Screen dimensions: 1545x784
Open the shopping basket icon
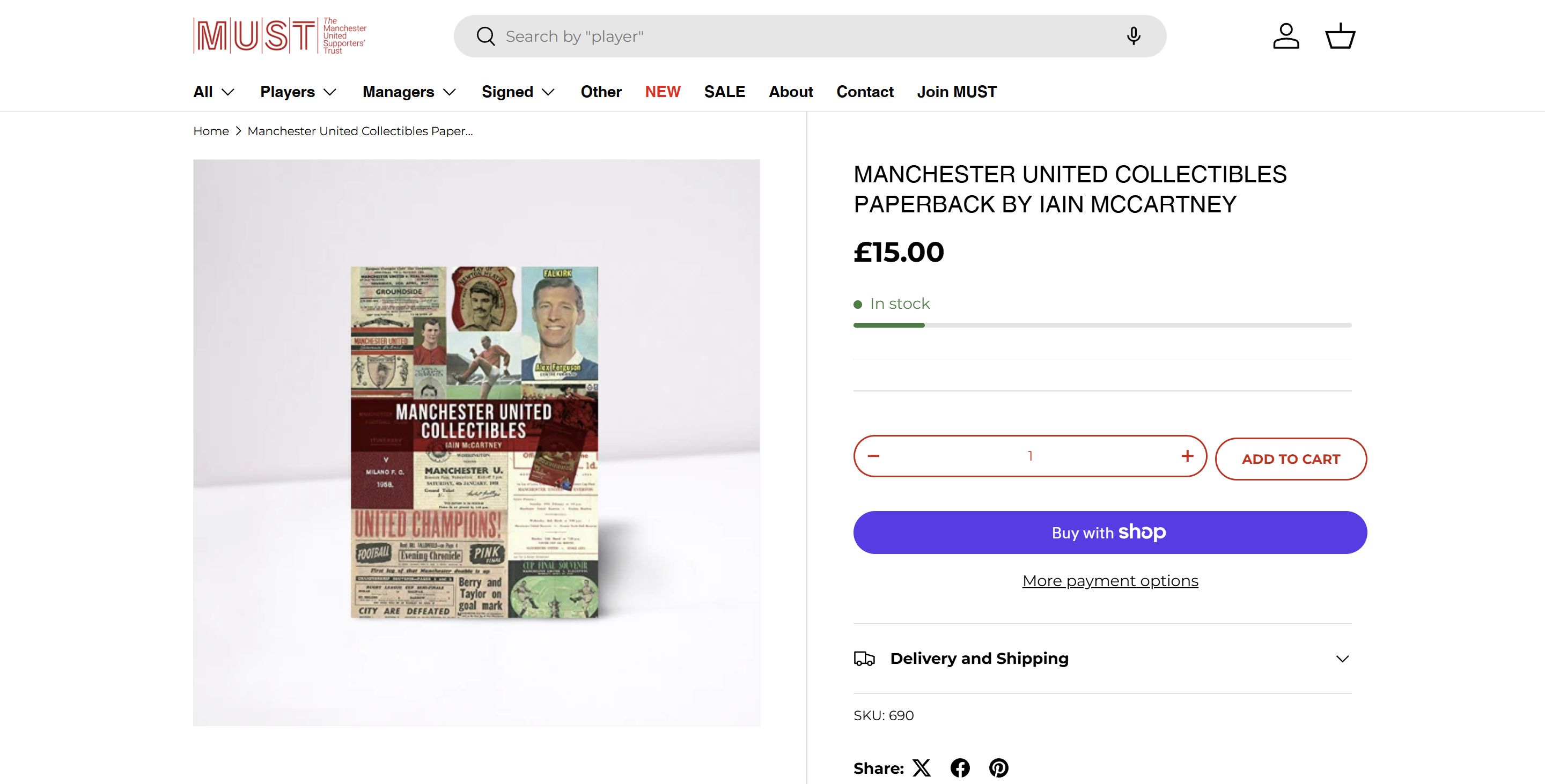[1340, 36]
